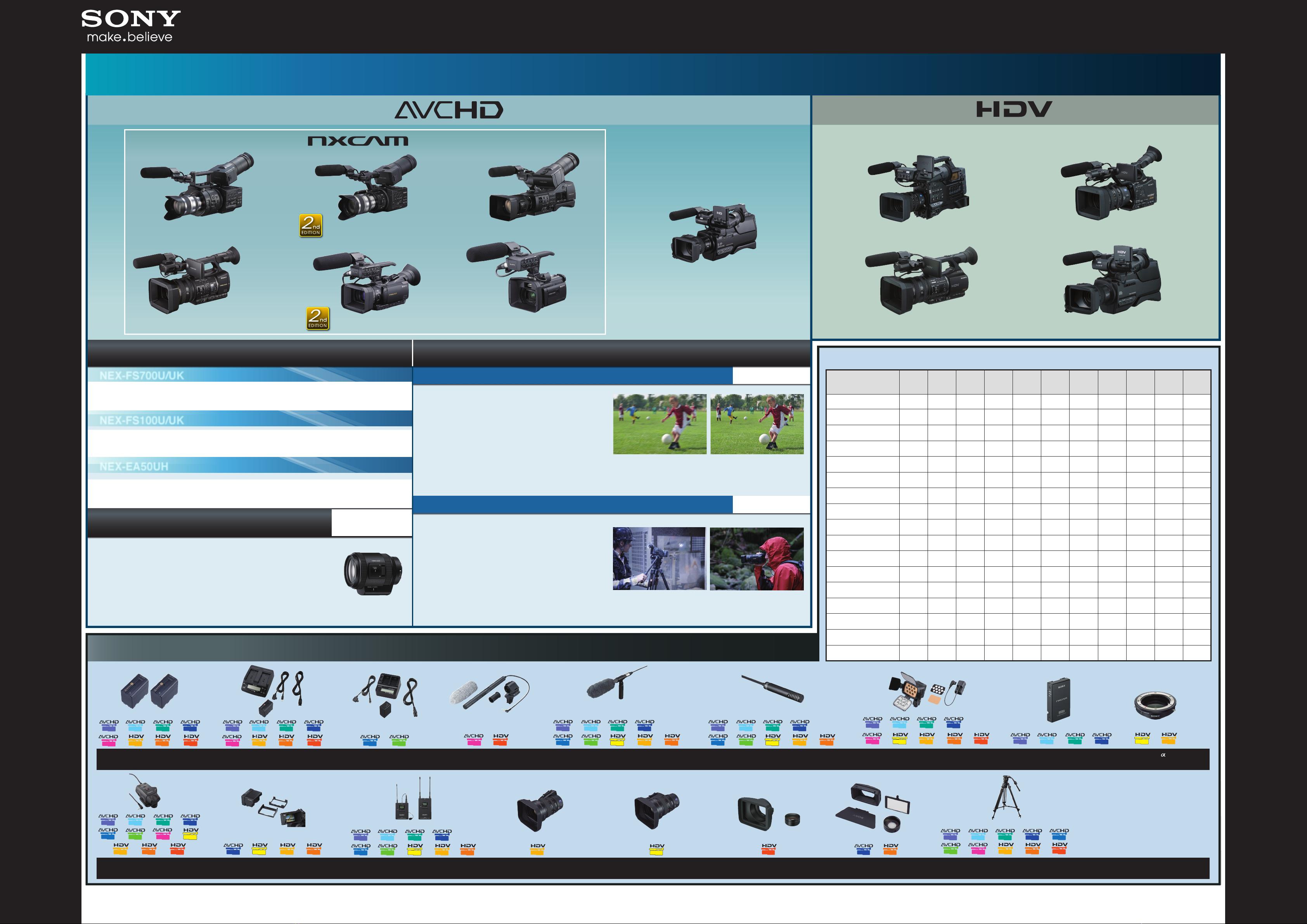The width and height of the screenshot is (1307, 924).
Task: Open the right soccer player photo
Action: [757, 424]
